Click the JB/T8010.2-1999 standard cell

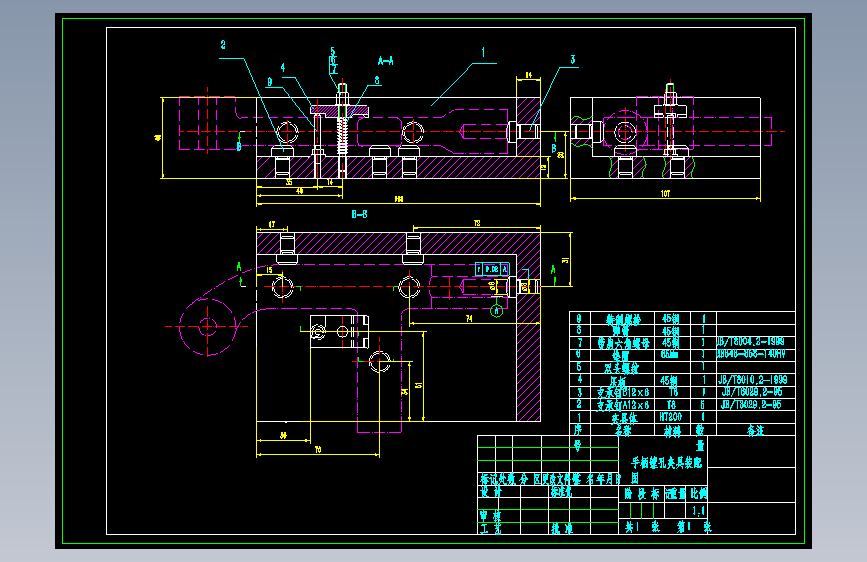click(x=753, y=380)
